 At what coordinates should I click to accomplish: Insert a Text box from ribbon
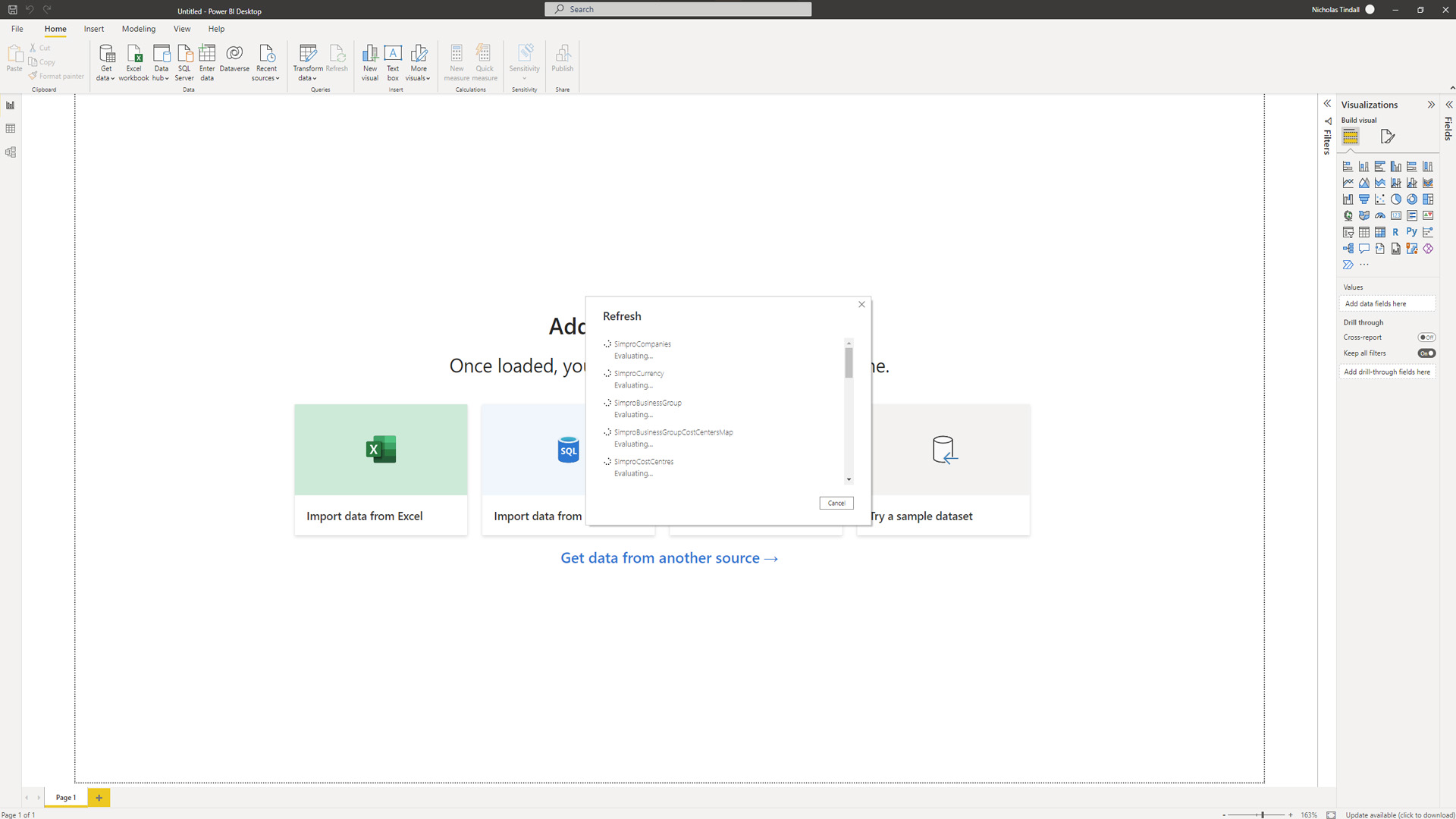(x=393, y=54)
